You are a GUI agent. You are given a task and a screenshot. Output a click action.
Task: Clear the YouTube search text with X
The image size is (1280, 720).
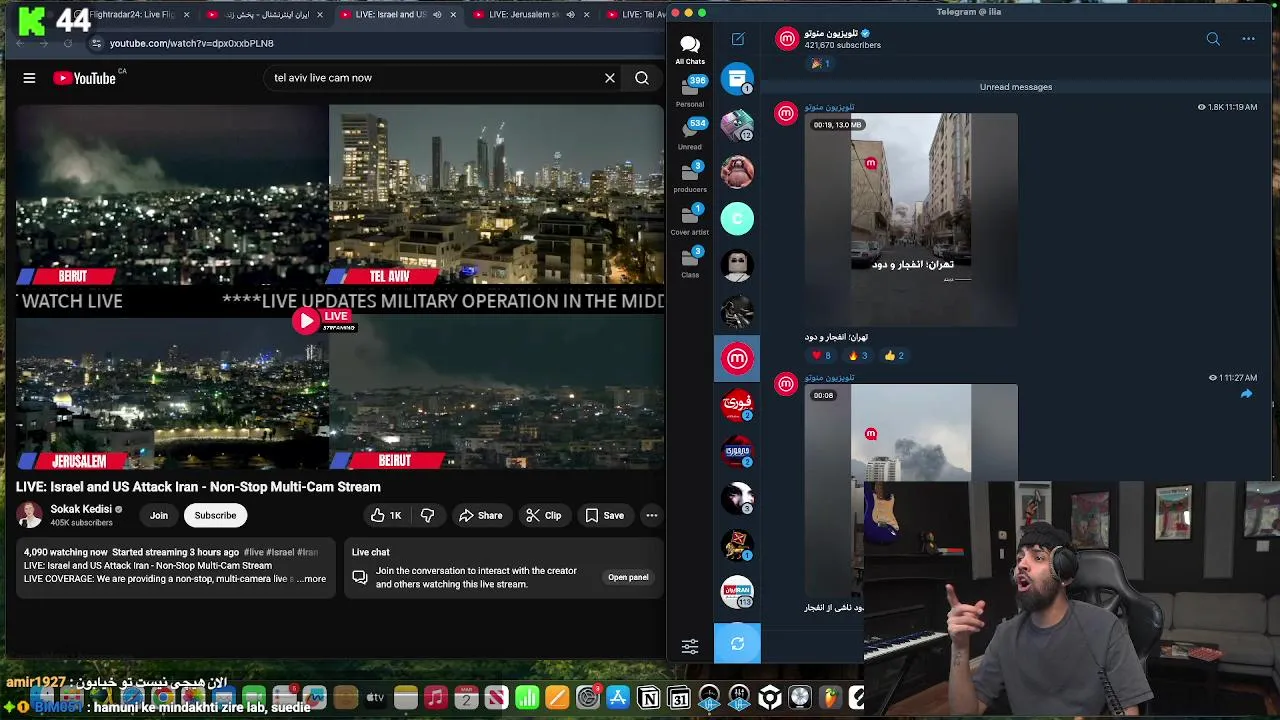pyautogui.click(x=610, y=78)
